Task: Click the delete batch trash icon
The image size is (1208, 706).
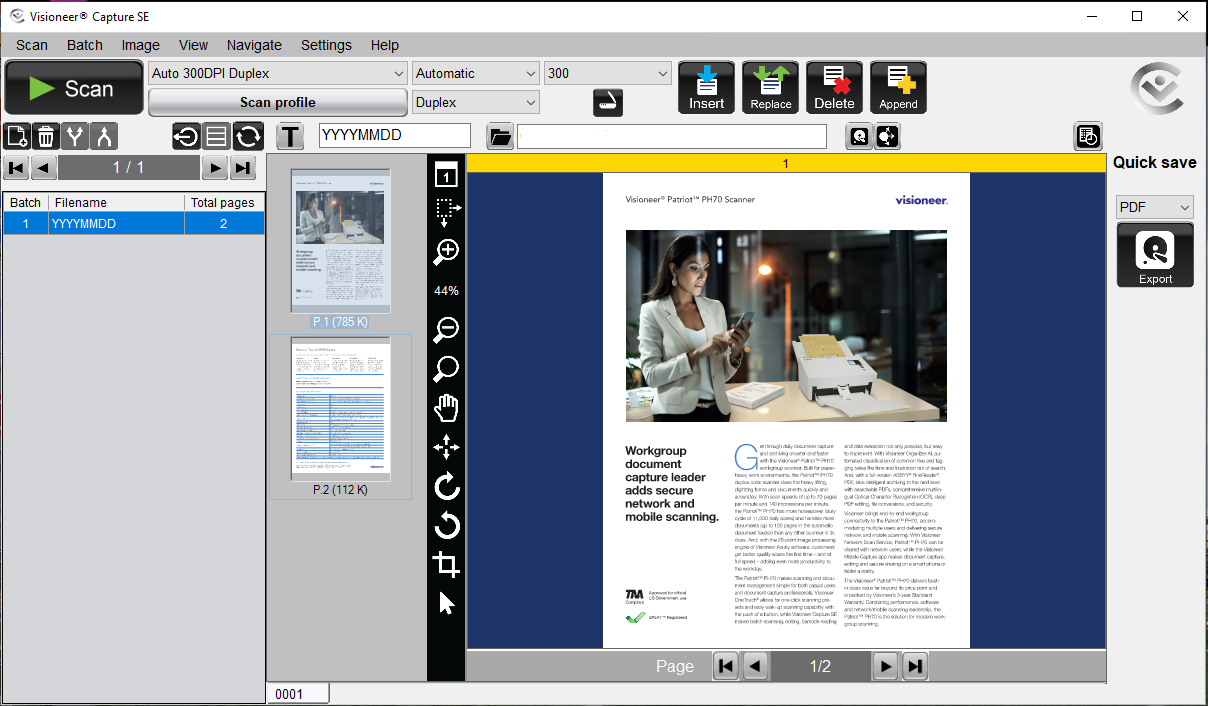Action: tap(44, 136)
